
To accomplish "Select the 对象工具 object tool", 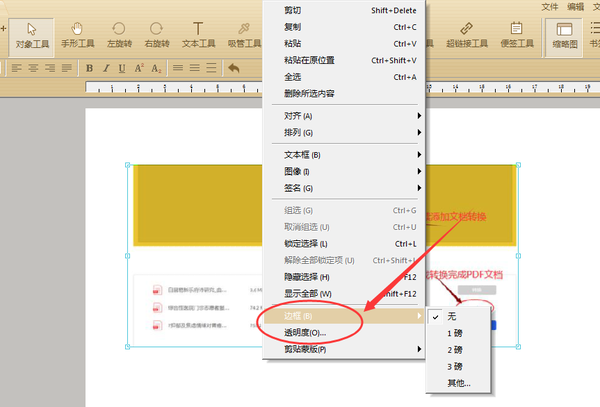I will 32,36.
